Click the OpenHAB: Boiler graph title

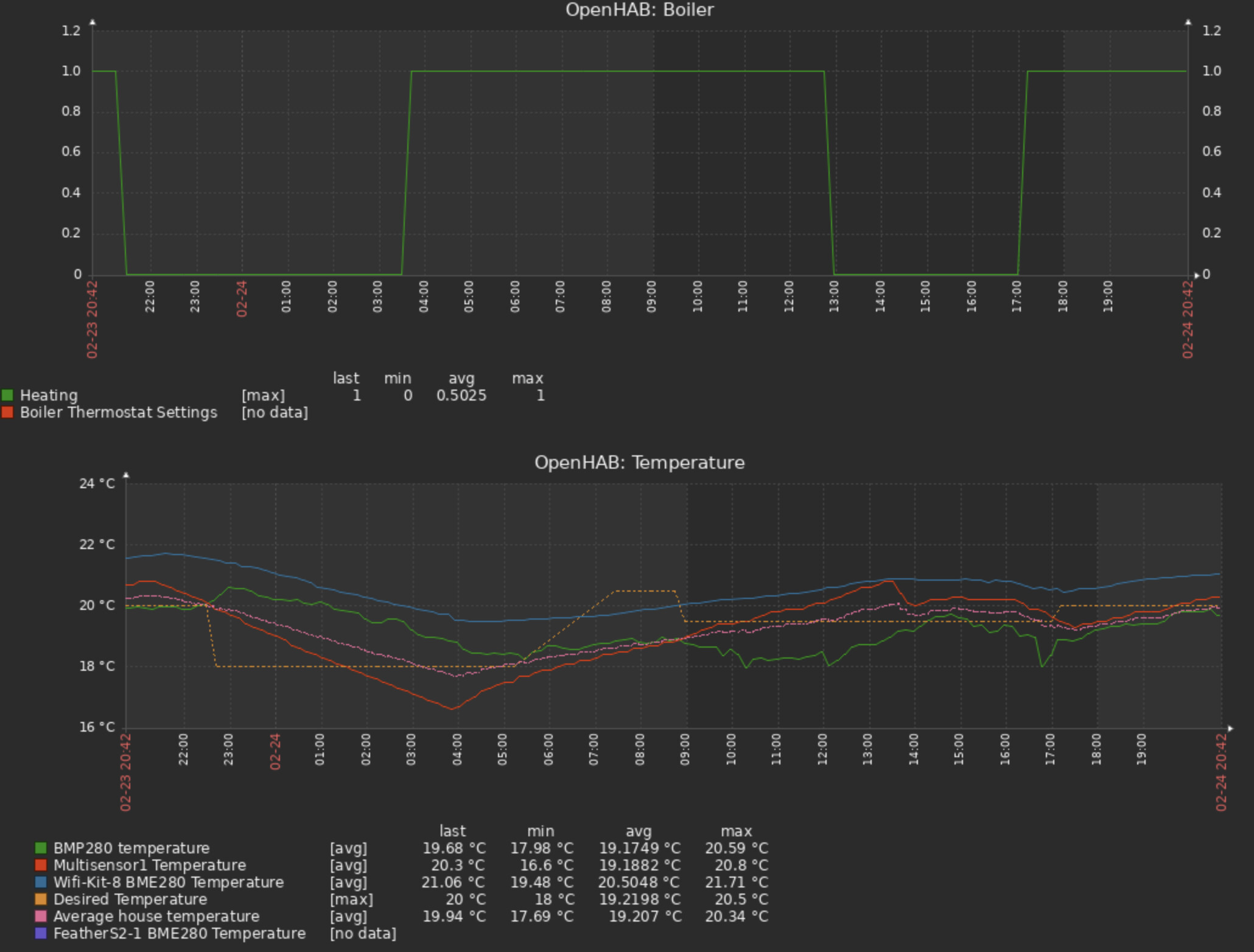click(639, 10)
